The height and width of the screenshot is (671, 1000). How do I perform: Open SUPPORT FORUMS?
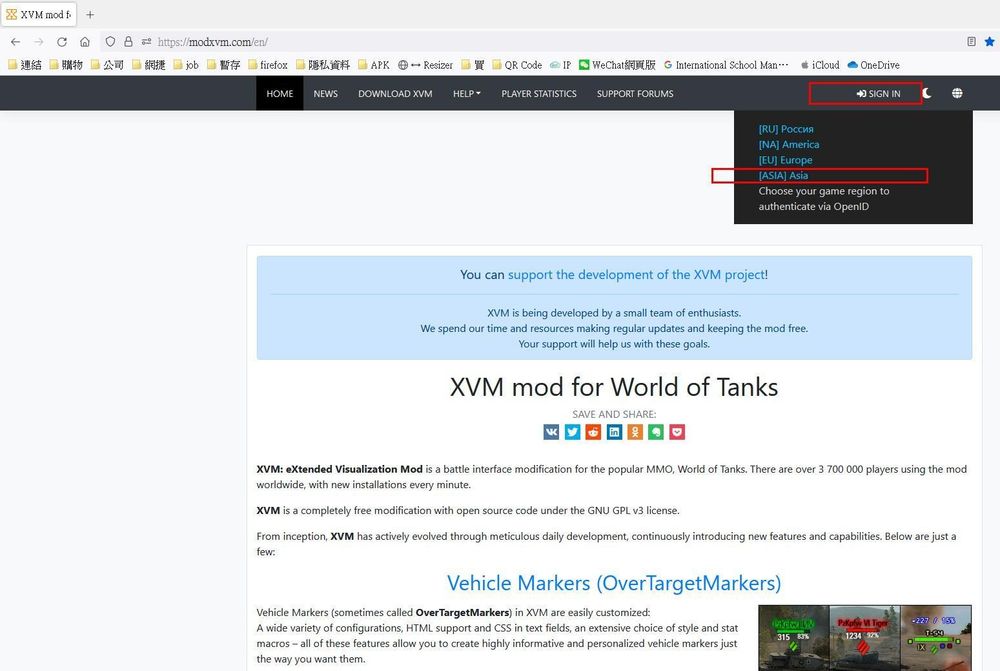[635, 94]
